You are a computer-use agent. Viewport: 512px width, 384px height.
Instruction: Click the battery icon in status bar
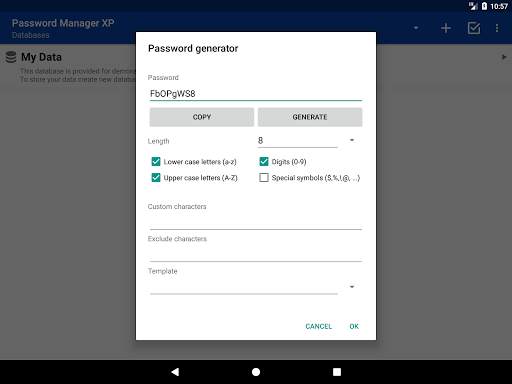tap(484, 6)
